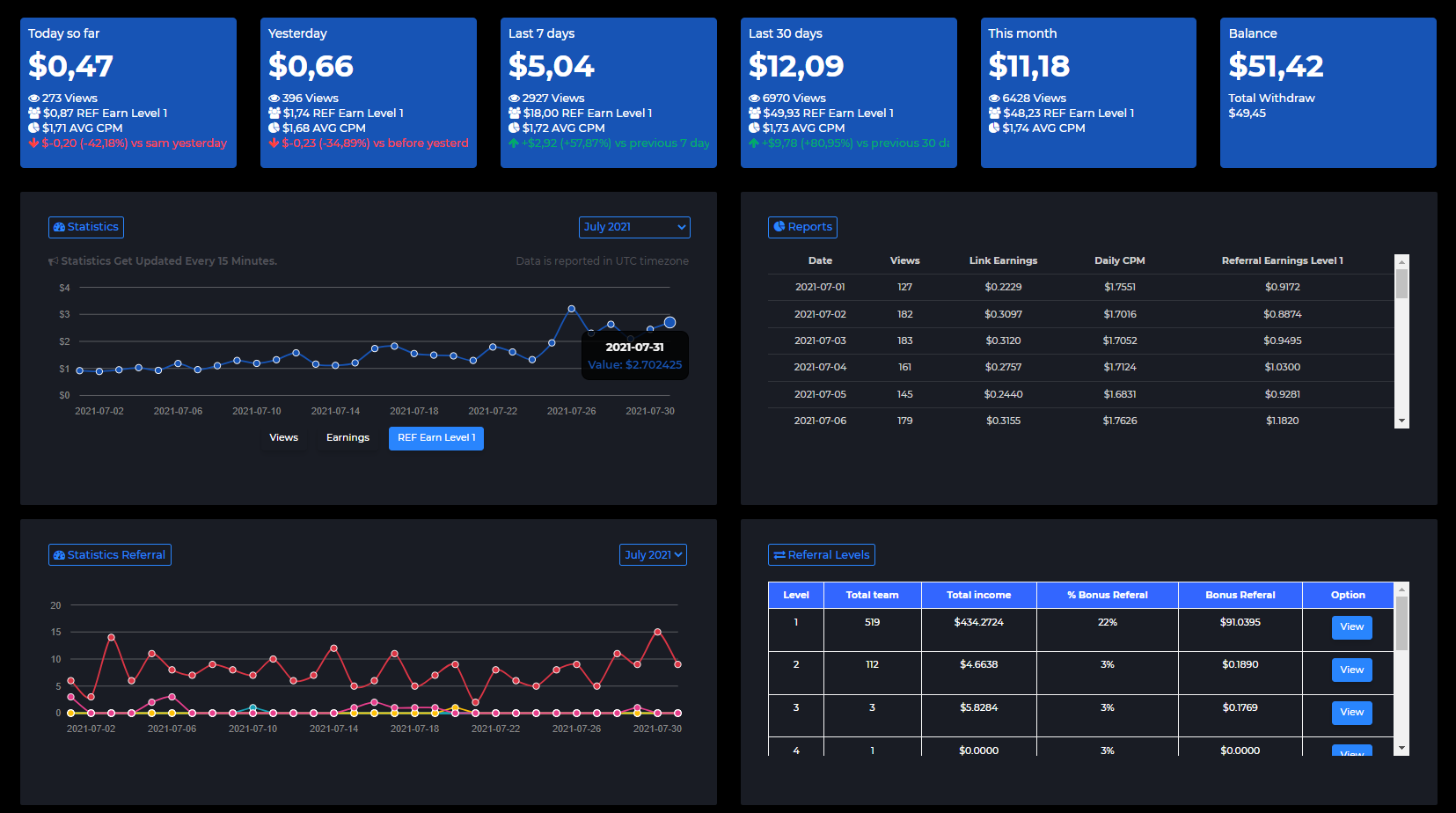Click the red down arrow in Today card
The height and width of the screenshot is (813, 1456).
coord(33,143)
